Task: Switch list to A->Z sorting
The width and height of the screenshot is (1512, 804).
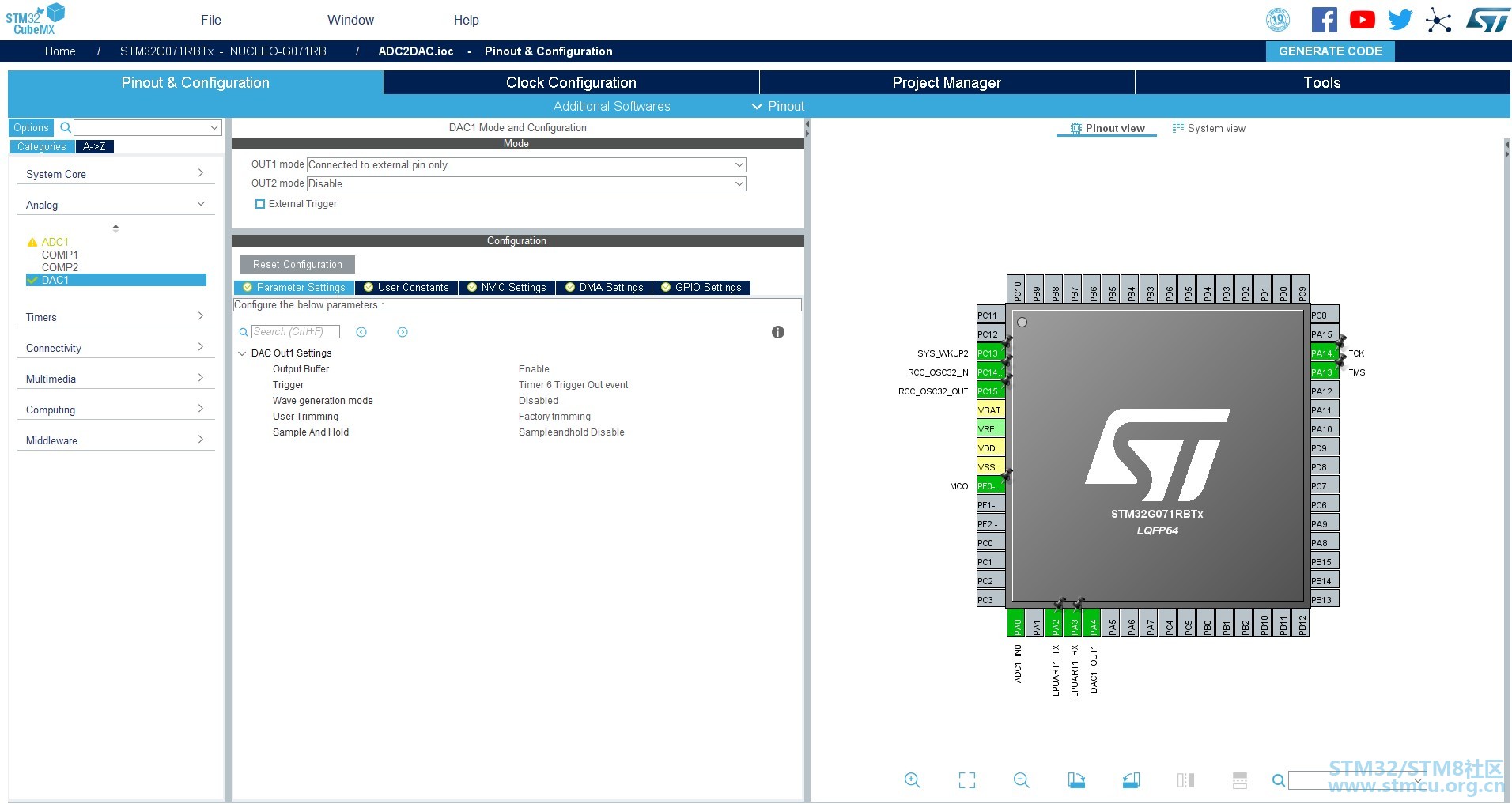Action: pyautogui.click(x=95, y=146)
